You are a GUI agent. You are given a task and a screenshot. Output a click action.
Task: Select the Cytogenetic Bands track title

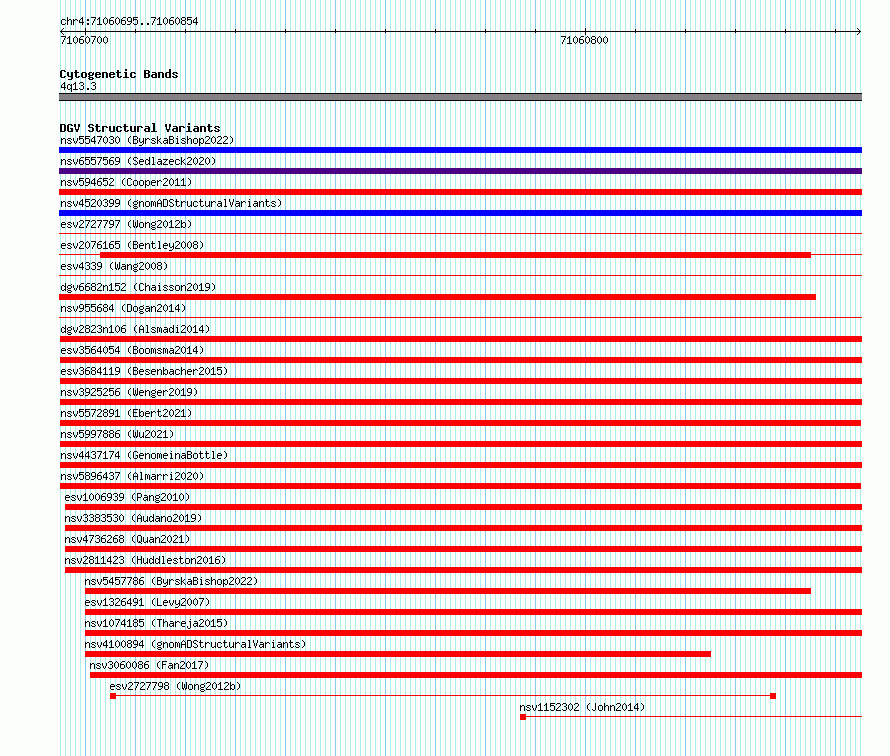coord(119,74)
